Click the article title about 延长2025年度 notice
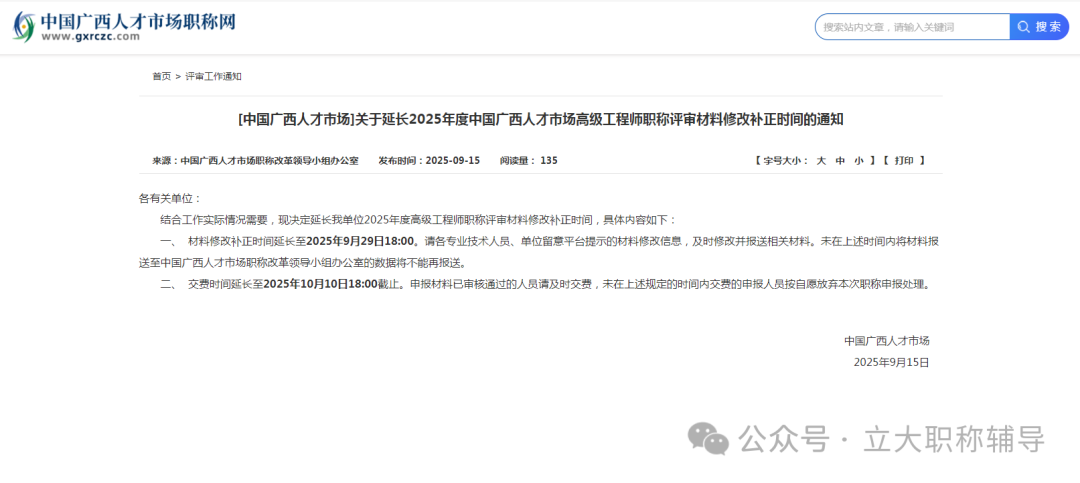The image size is (1080, 483). [540, 120]
